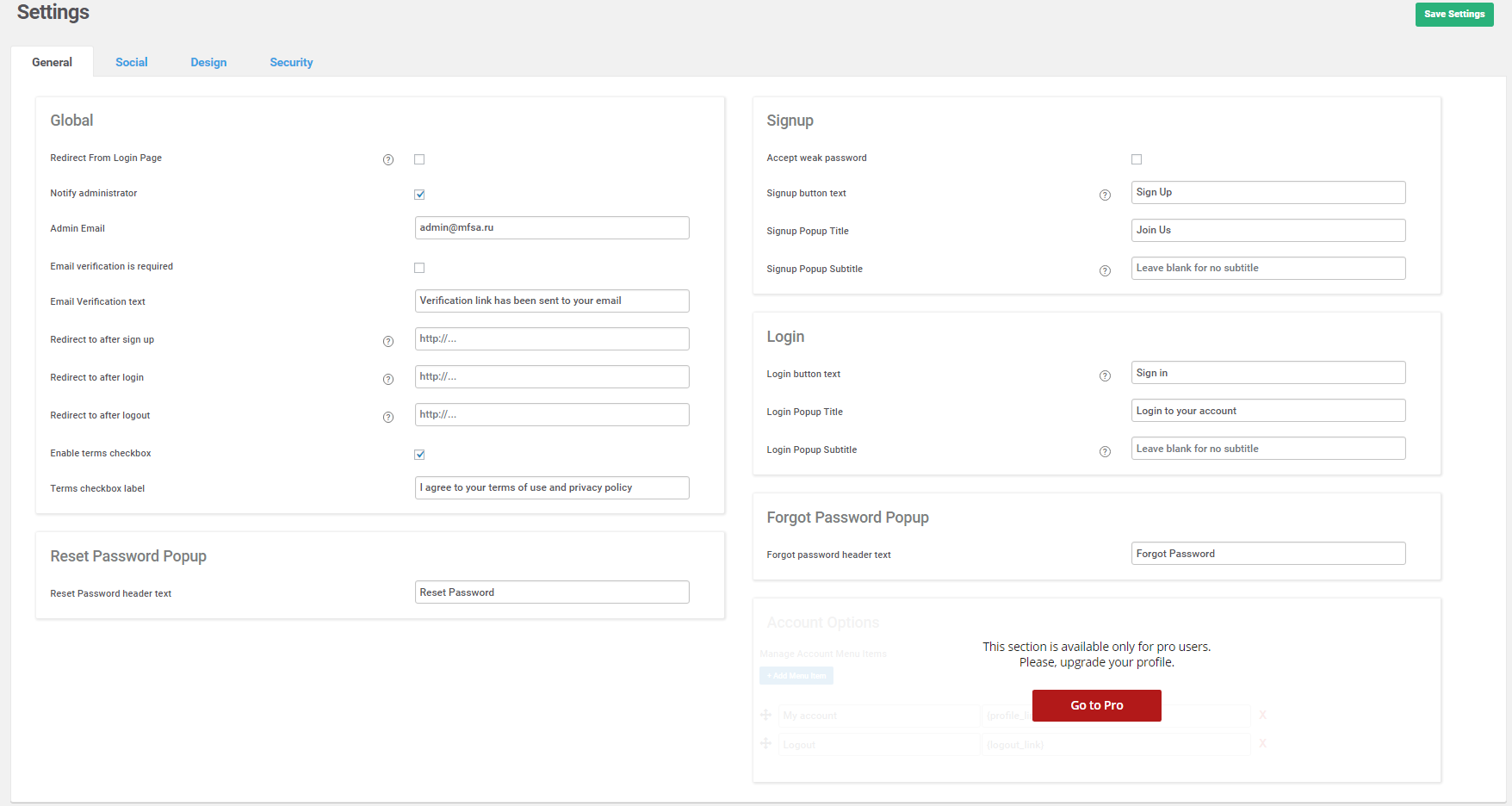Screen dimensions: 1512x806
Task: Open the help tooltip for Redirect From Login Page
Action: [388, 160]
